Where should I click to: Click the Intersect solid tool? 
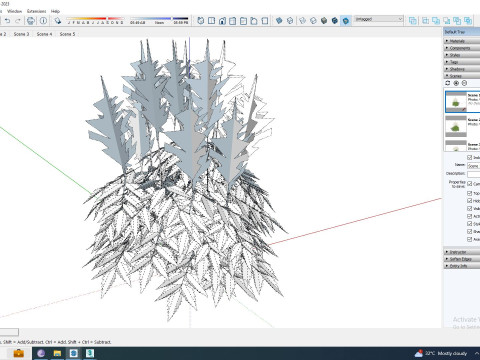(425, 21)
